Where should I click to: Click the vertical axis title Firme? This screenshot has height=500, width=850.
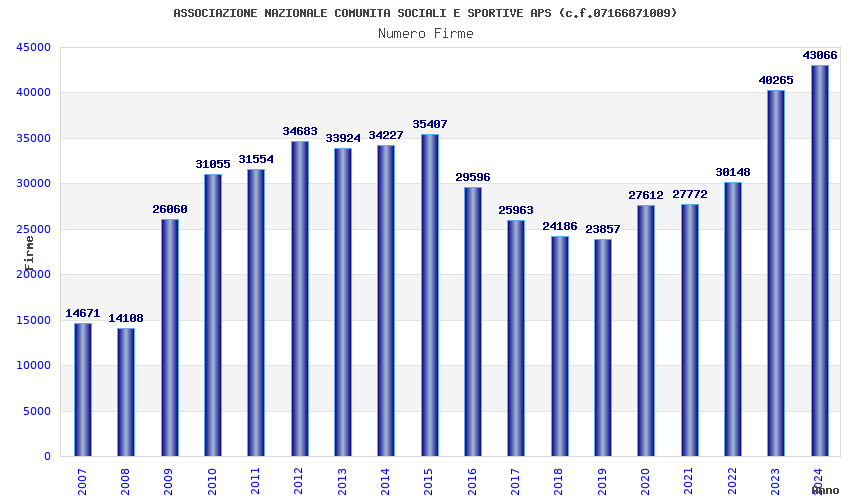(x=29, y=253)
